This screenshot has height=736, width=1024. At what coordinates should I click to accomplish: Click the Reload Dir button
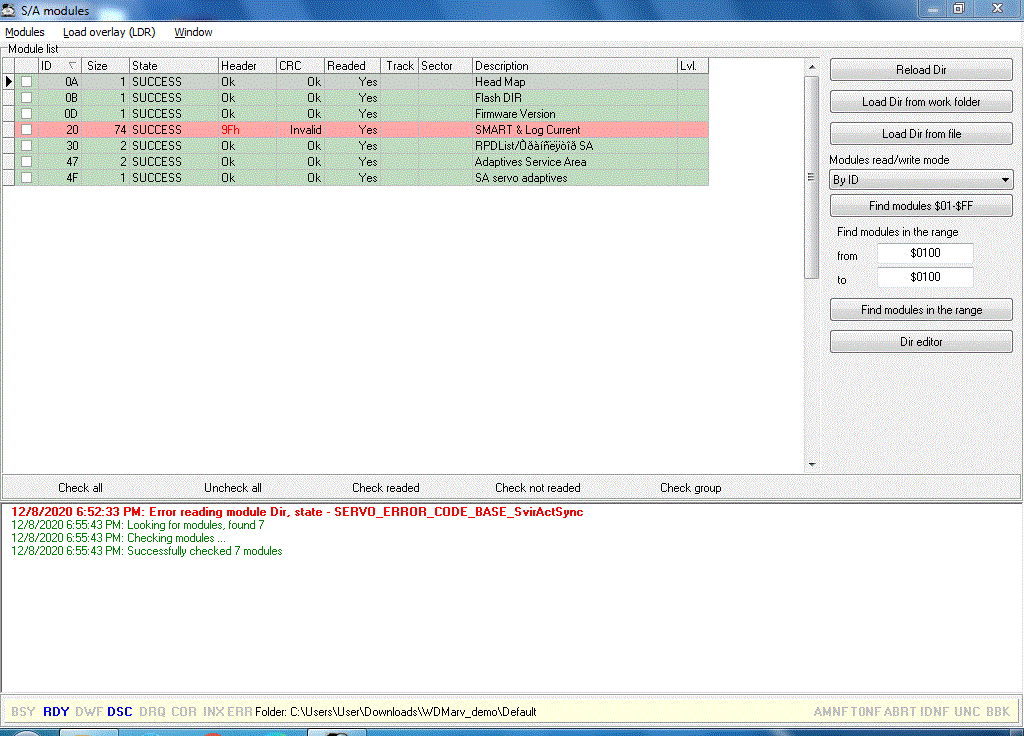tap(921, 70)
